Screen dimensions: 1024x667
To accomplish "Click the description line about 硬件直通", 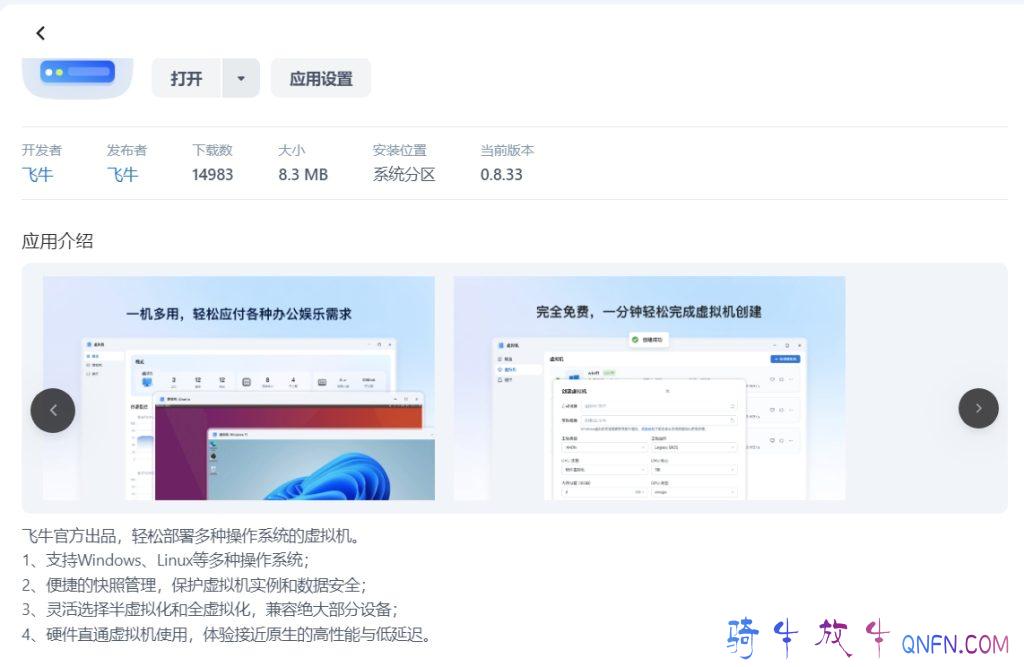I will pyautogui.click(x=227, y=634).
